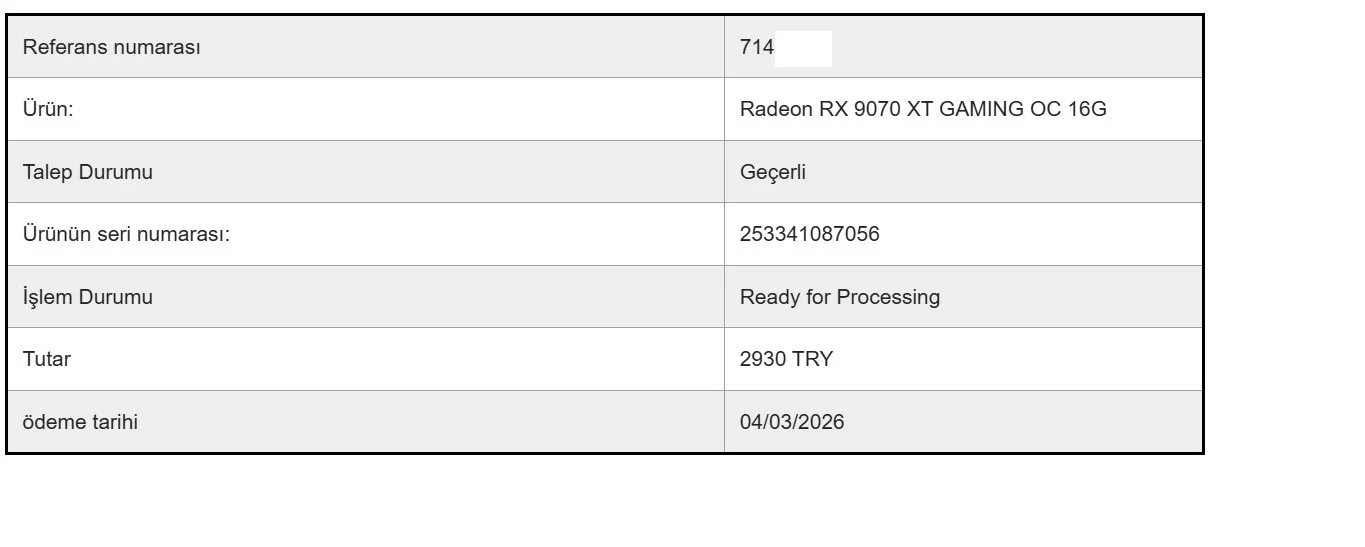Click GAMING in the product name
The height and width of the screenshot is (547, 1365).
pyautogui.click(x=980, y=109)
